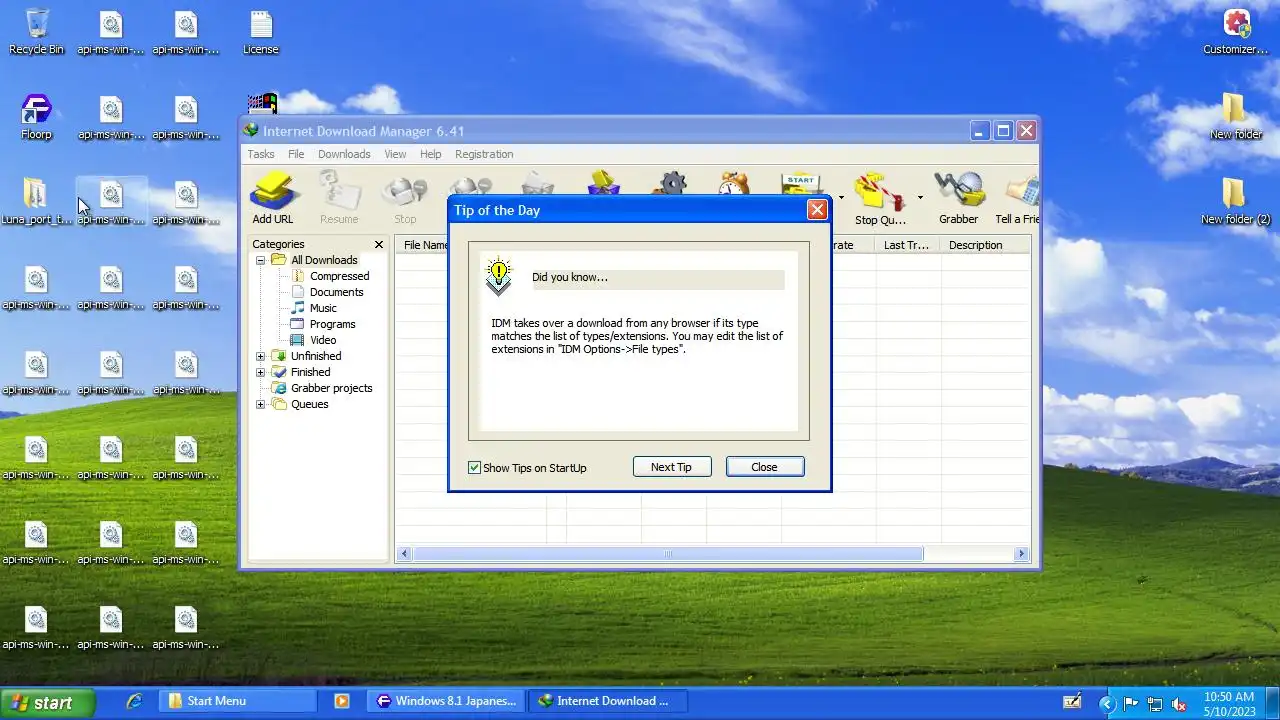
Task: Open the File menu
Action: point(296,154)
